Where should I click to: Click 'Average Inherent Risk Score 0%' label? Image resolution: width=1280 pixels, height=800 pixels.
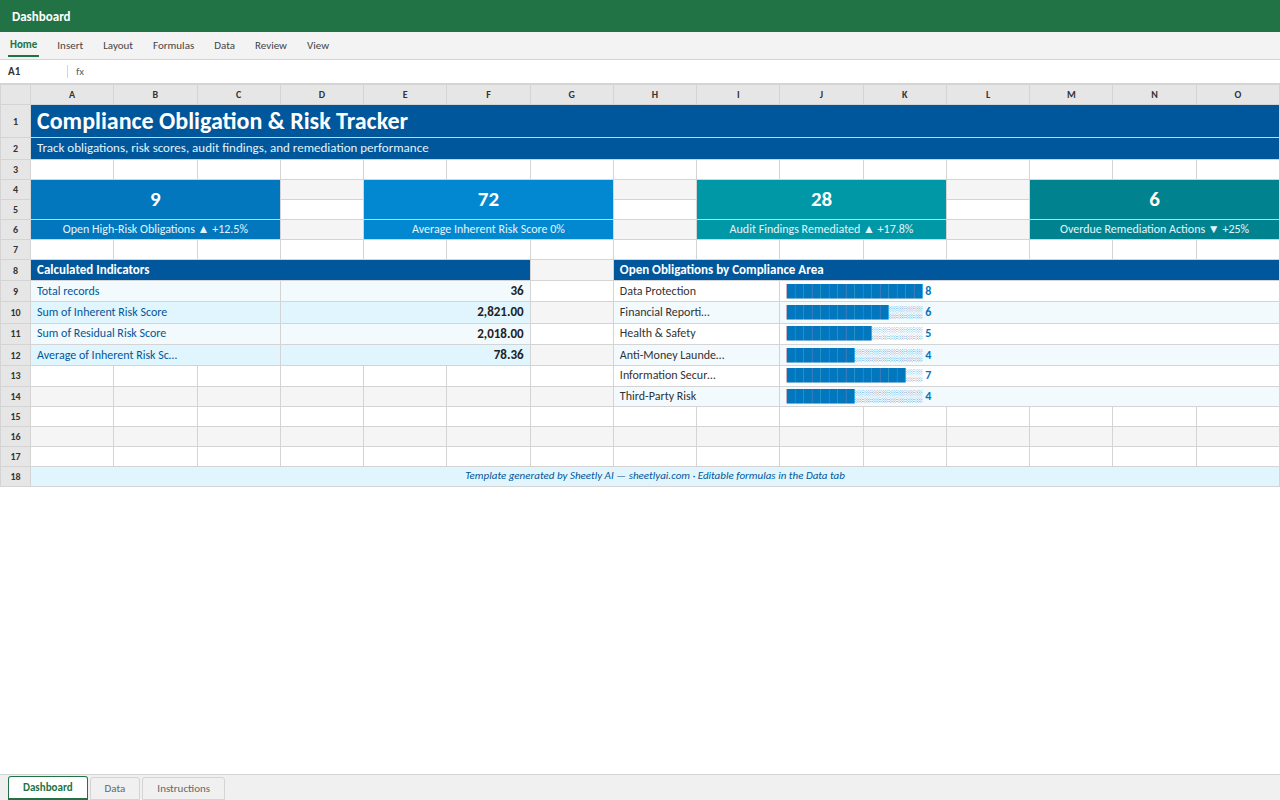point(488,229)
